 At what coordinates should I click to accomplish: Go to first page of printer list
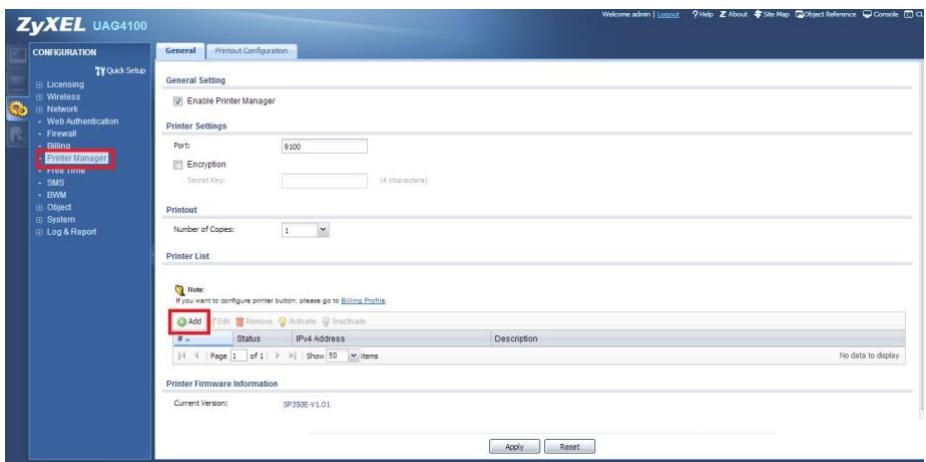181,356
